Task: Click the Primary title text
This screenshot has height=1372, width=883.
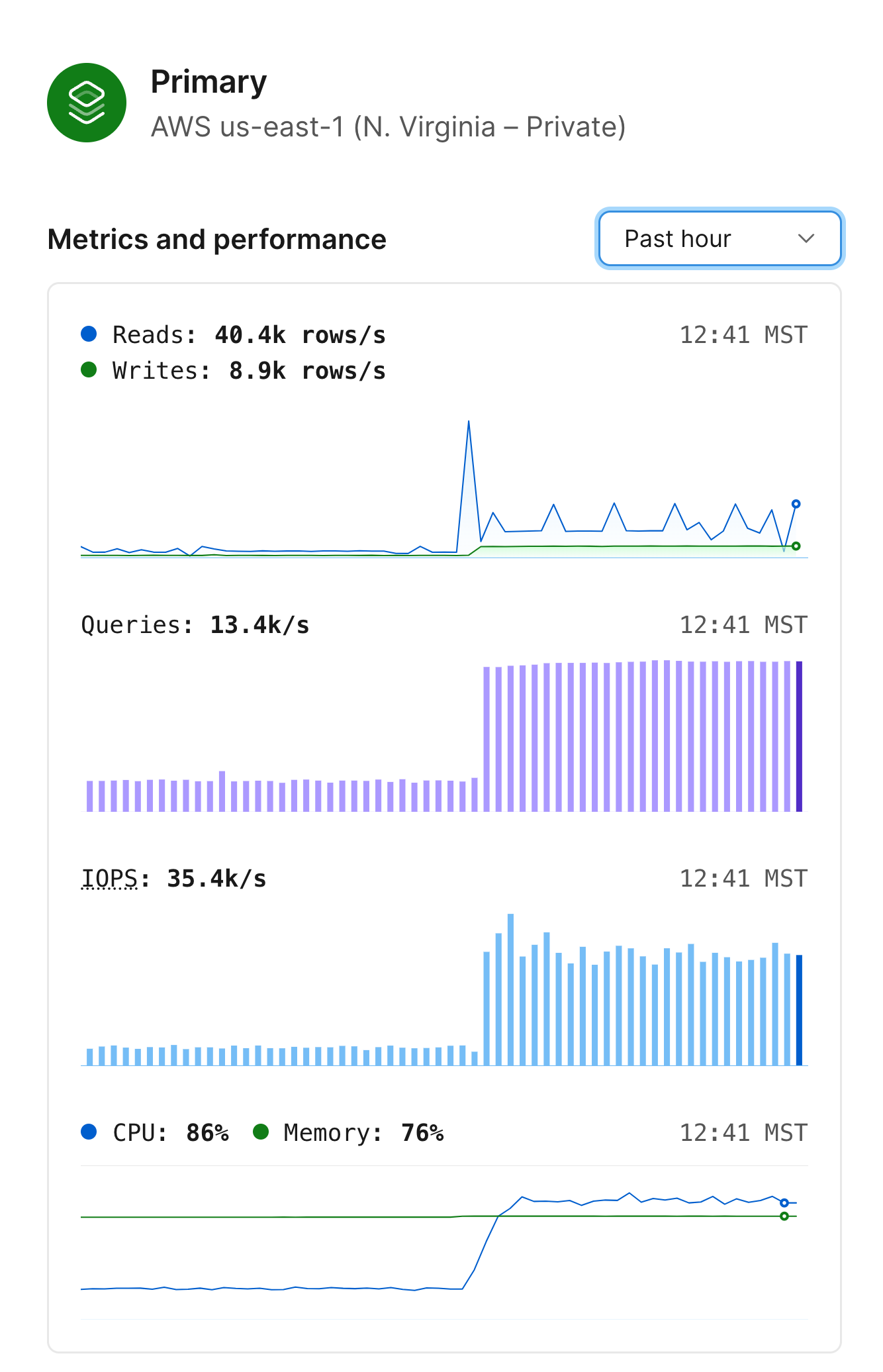Action: coord(209,81)
